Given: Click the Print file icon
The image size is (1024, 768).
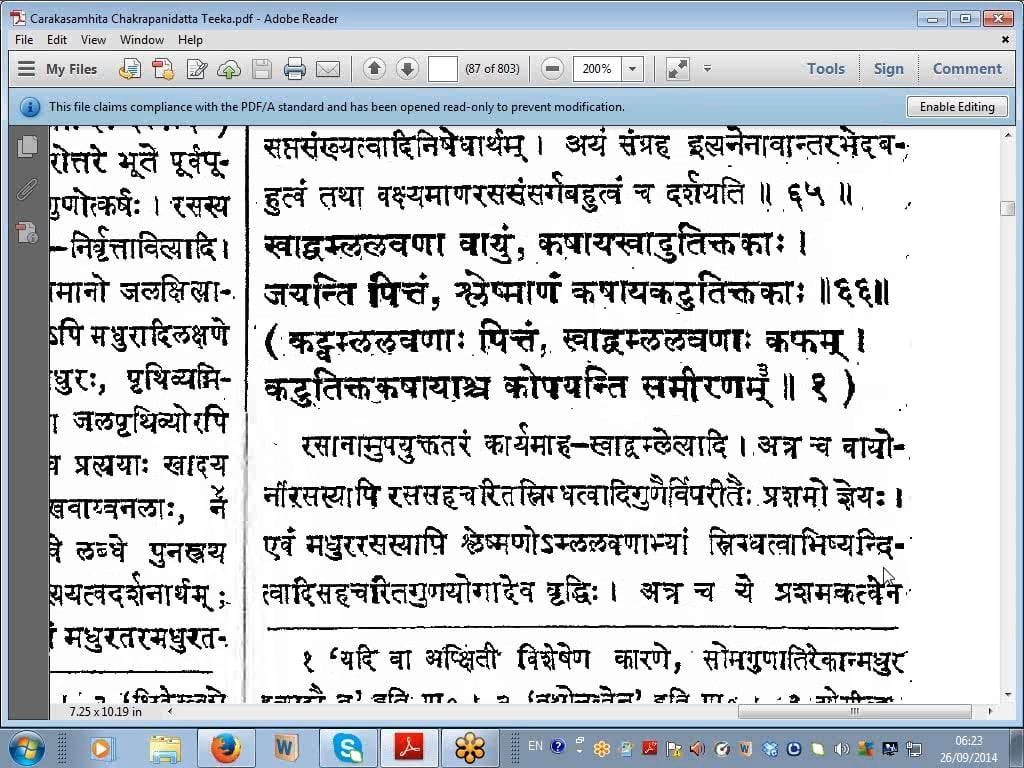Looking at the screenshot, I should coord(294,69).
